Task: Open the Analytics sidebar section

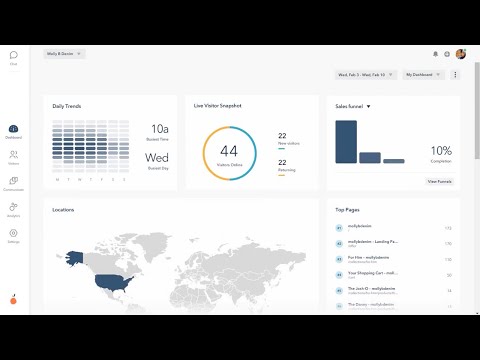Action: click(x=13, y=210)
